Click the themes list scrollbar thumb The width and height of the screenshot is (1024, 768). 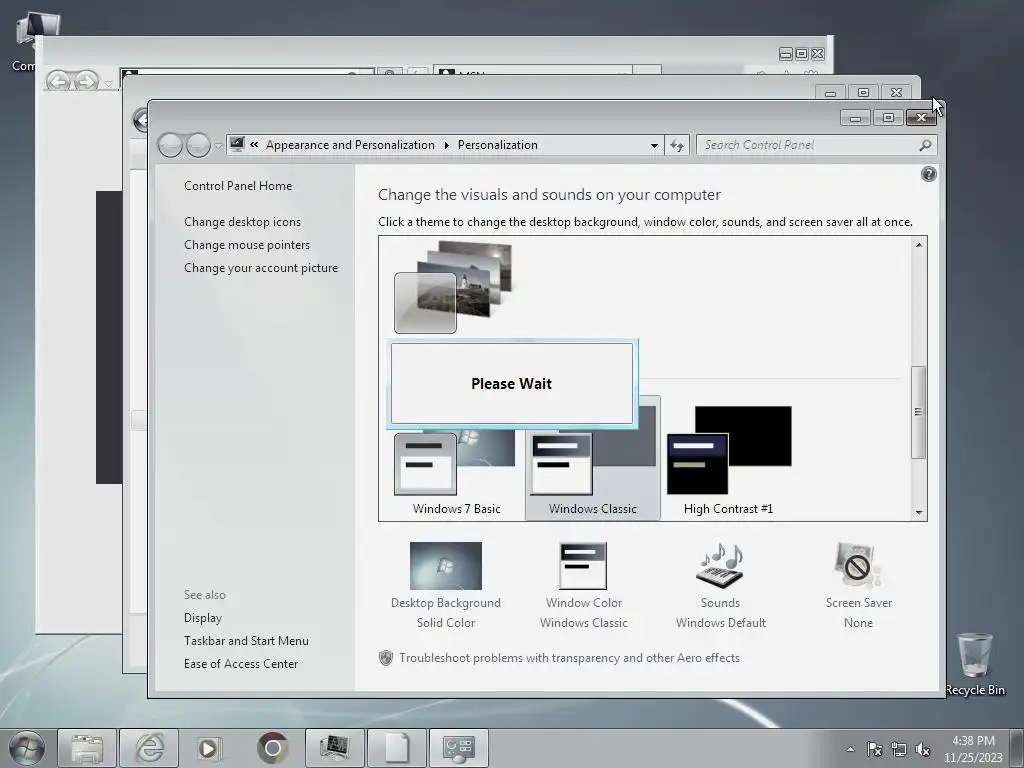click(918, 412)
